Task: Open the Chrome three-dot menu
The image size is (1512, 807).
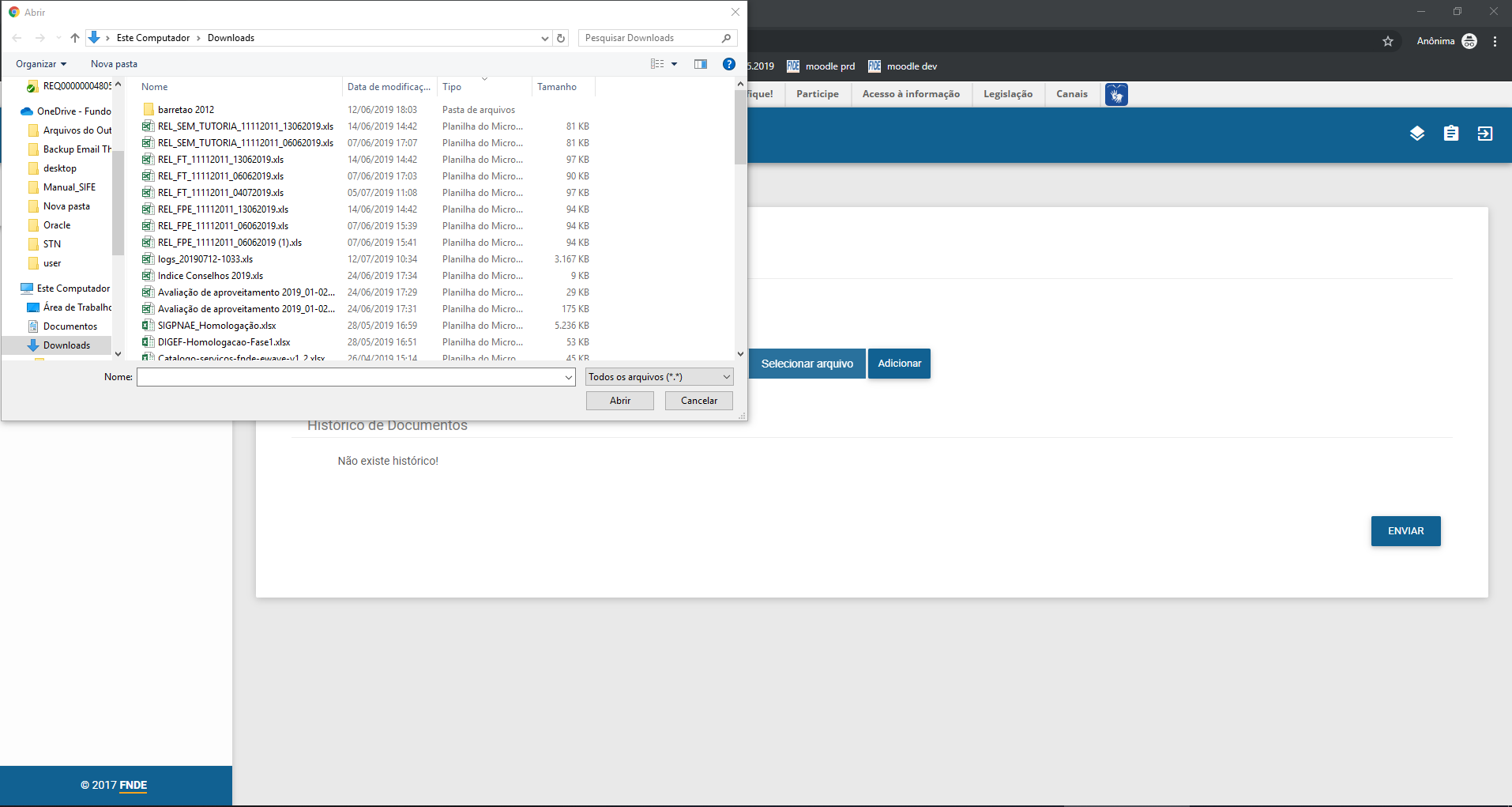Action: click(x=1495, y=41)
